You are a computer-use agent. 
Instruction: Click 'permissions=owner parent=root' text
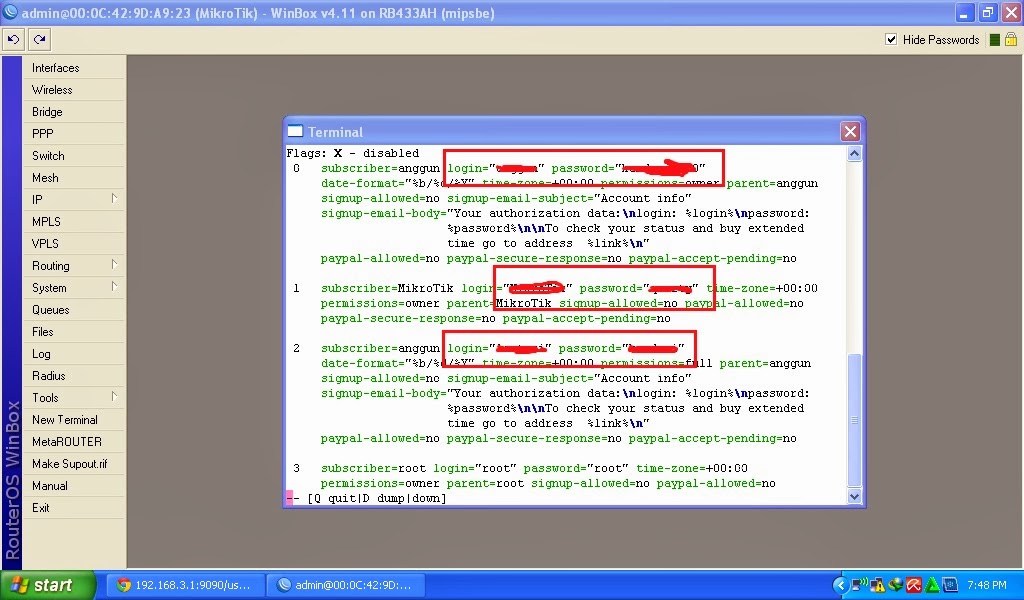(x=422, y=483)
